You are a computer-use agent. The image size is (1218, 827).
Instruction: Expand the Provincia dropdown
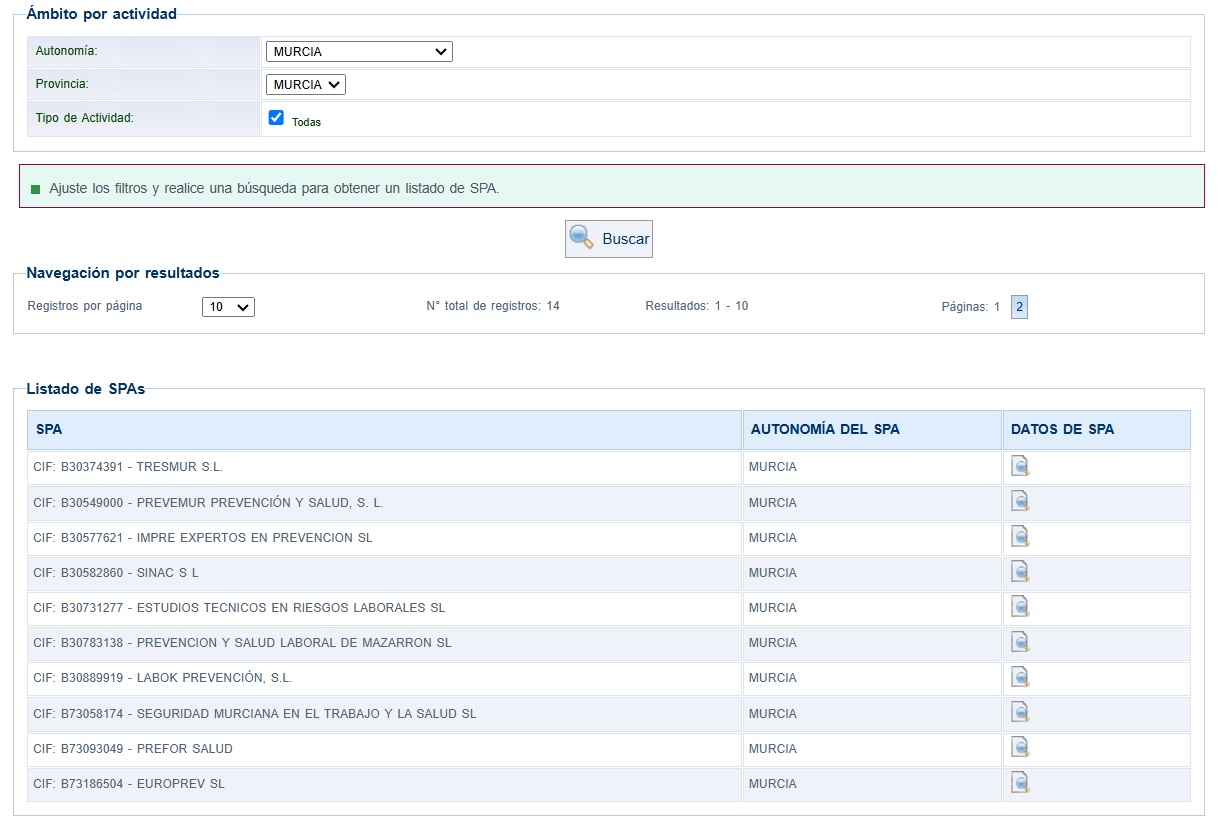(x=305, y=85)
